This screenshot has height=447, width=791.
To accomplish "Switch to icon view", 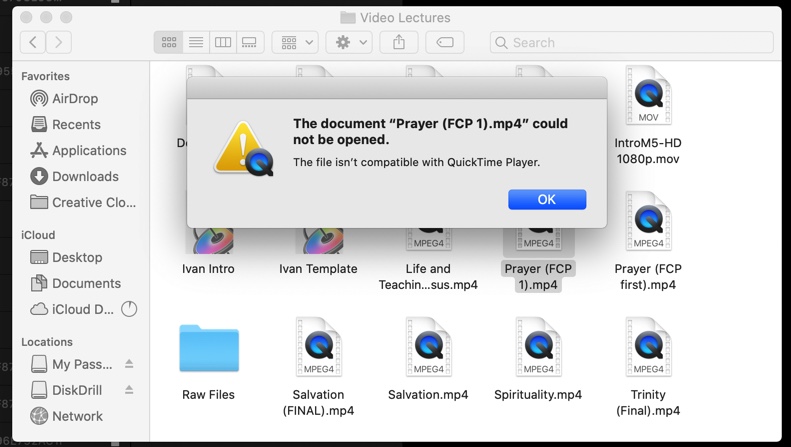I will (168, 42).
